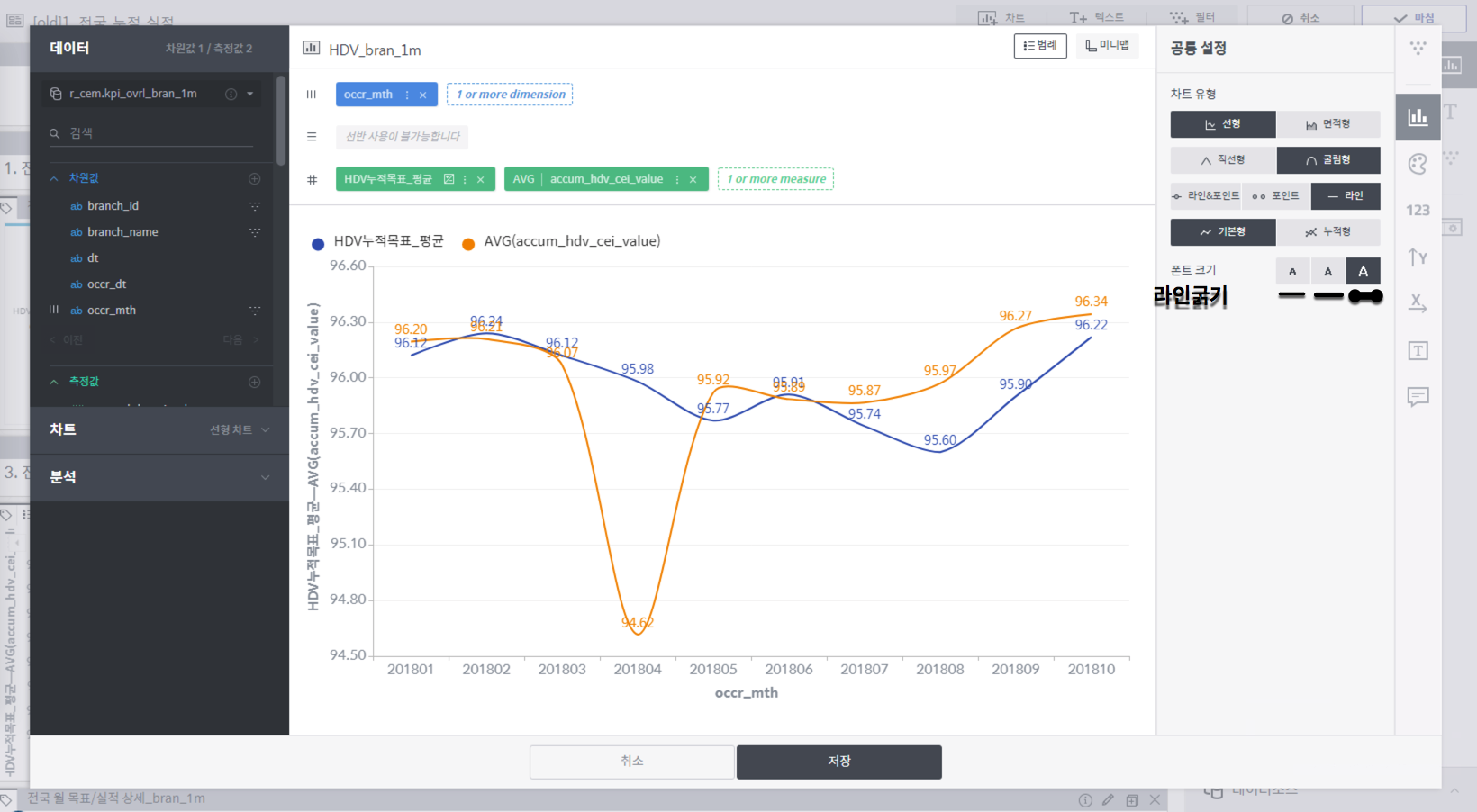This screenshot has width=1477, height=812.
Task: Collapse the 차원값 dimensions group
Action: [54, 178]
